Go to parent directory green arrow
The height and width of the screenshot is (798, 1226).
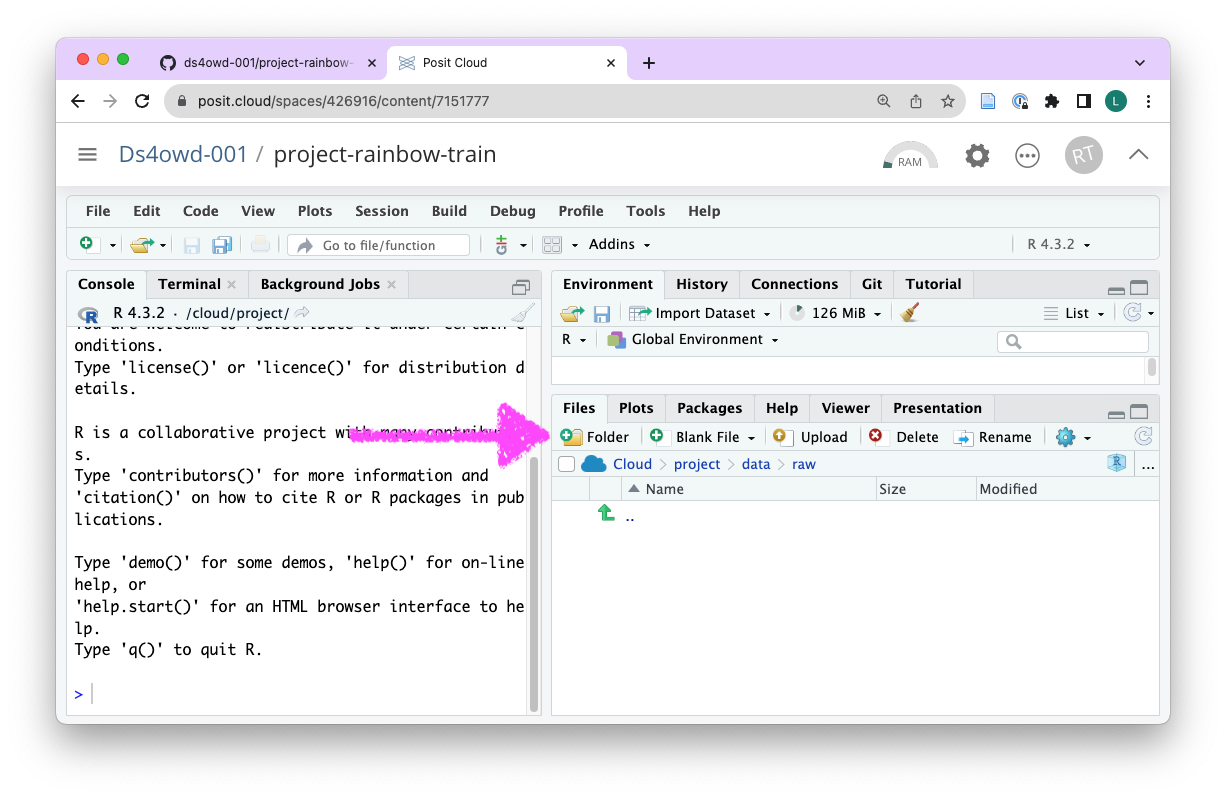[x=606, y=513]
